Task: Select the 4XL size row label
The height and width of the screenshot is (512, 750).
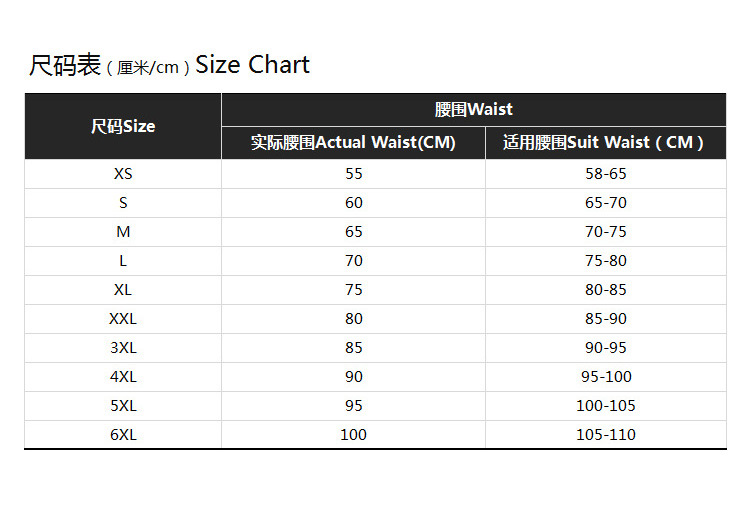Action: [x=123, y=377]
